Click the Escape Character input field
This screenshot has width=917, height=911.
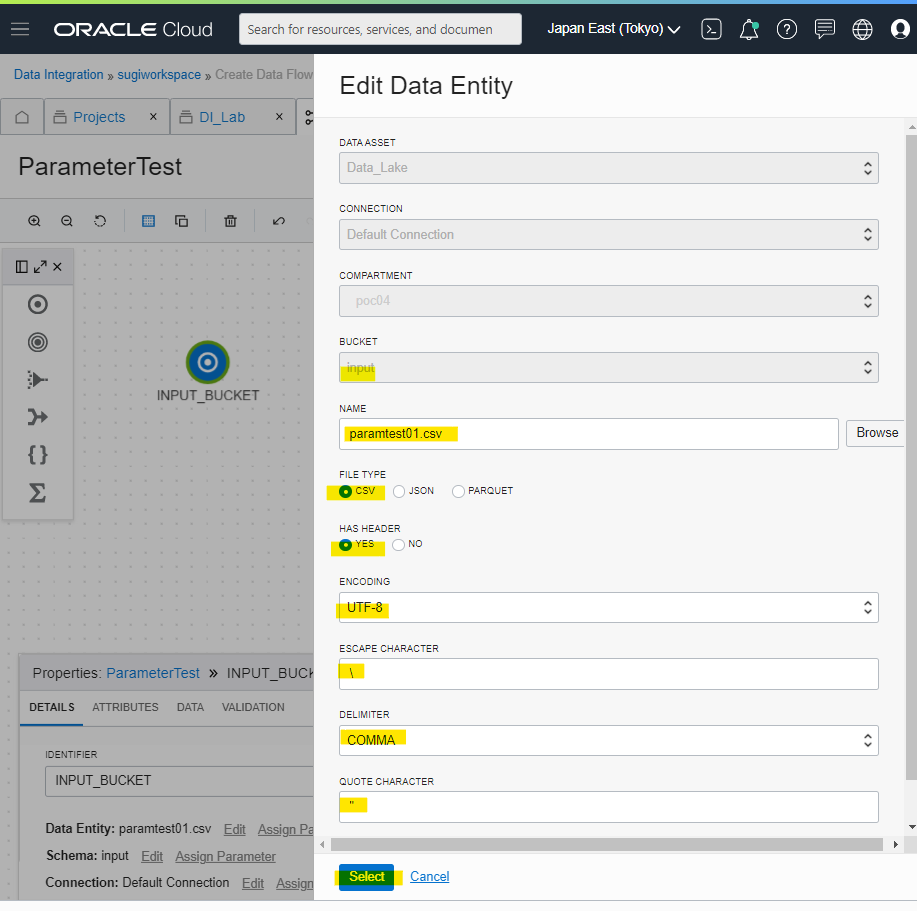coord(609,674)
